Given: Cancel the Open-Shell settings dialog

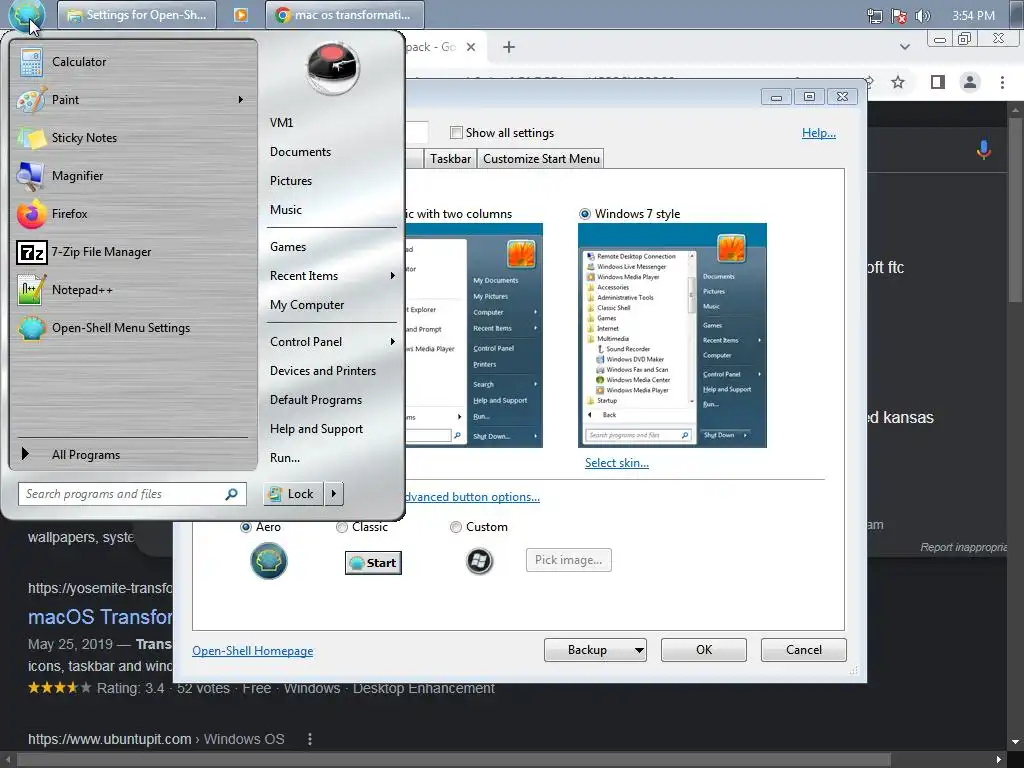Looking at the screenshot, I should click(x=803, y=650).
